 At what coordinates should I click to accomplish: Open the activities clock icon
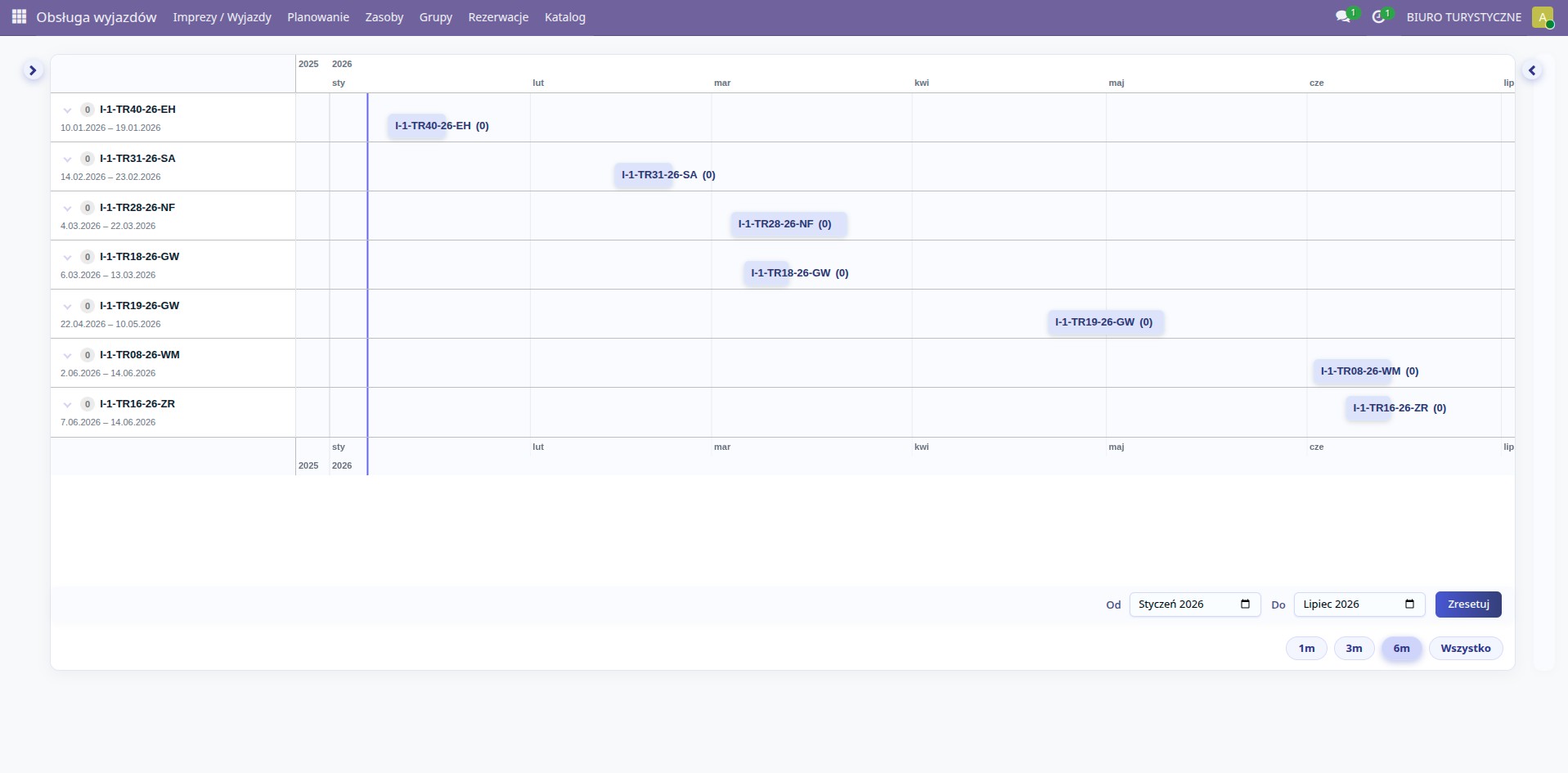pos(1378,17)
